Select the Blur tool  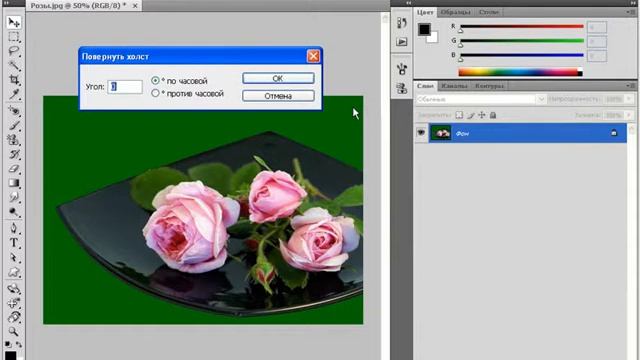coord(13,198)
